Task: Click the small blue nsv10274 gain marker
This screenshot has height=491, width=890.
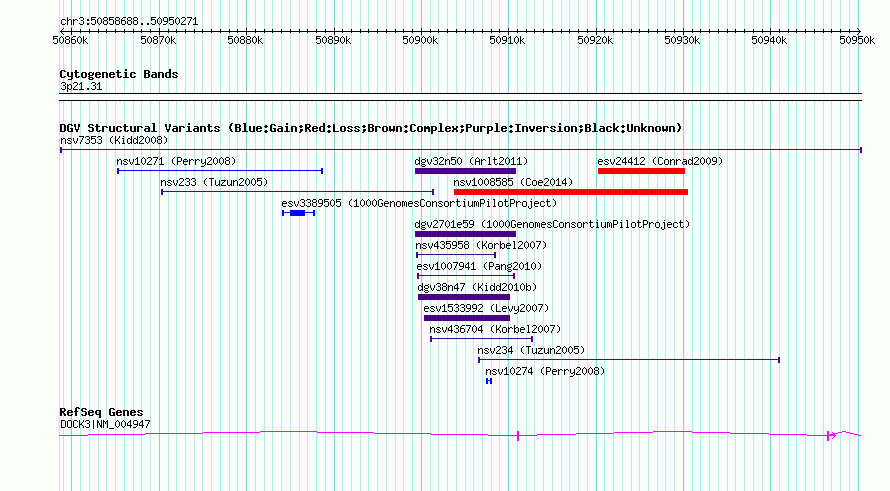Action: coord(489,381)
